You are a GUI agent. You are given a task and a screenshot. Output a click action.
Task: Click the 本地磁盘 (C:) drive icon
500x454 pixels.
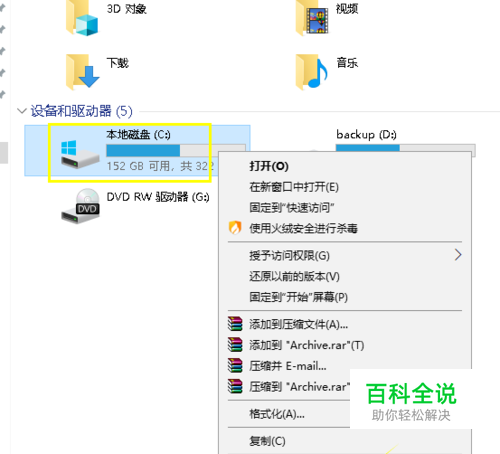[x=80, y=154]
